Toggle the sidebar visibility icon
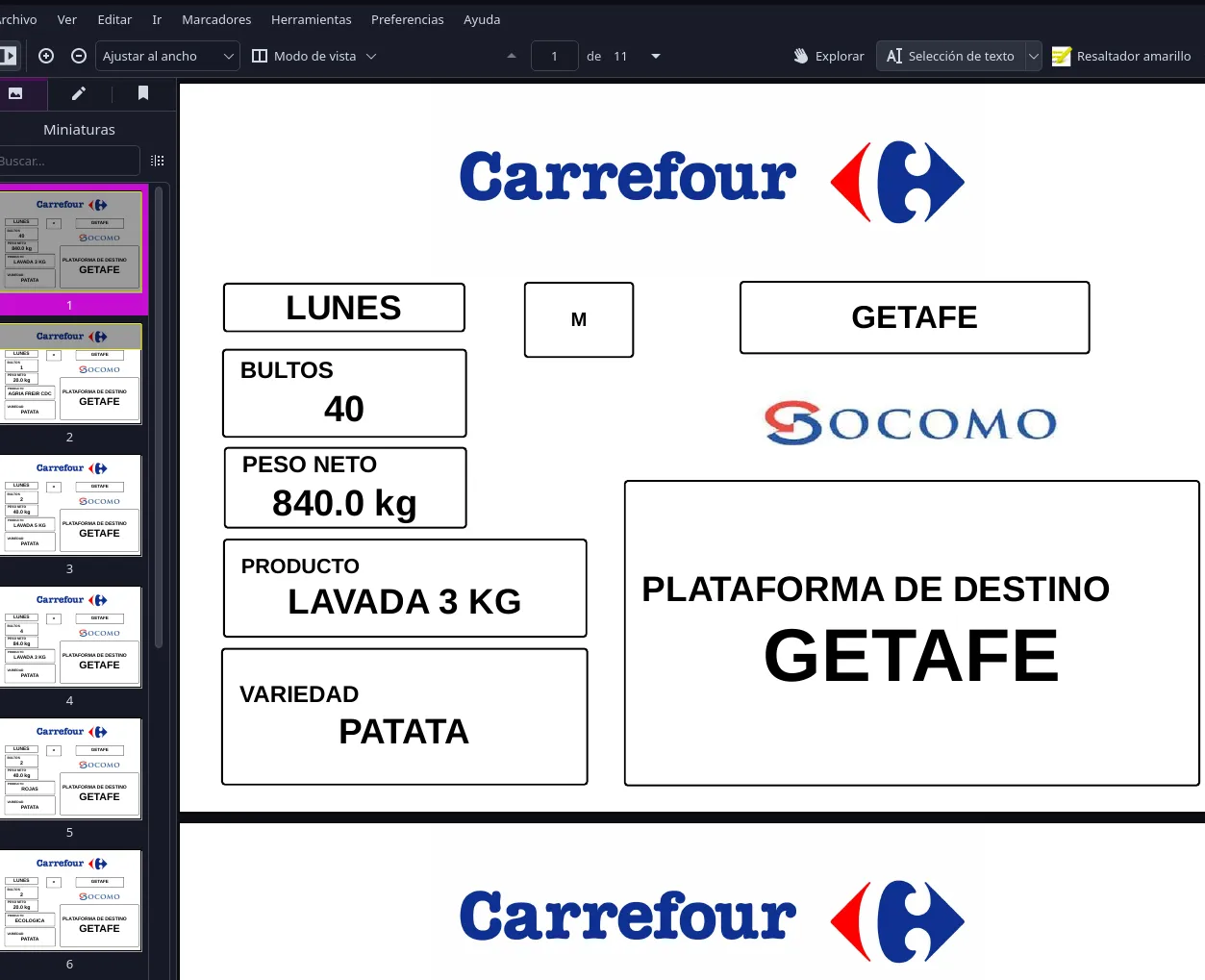1205x980 pixels. [x=10, y=55]
